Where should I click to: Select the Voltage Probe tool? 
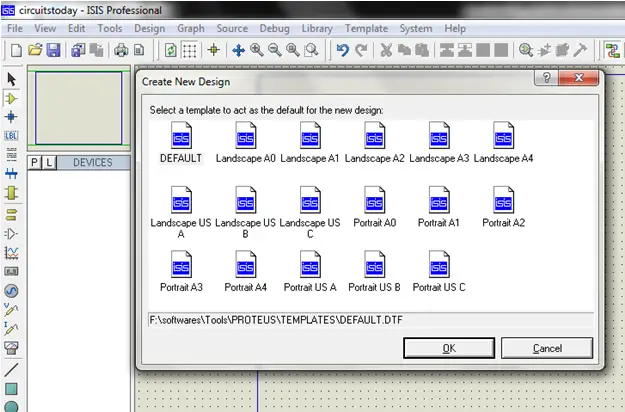(11, 310)
